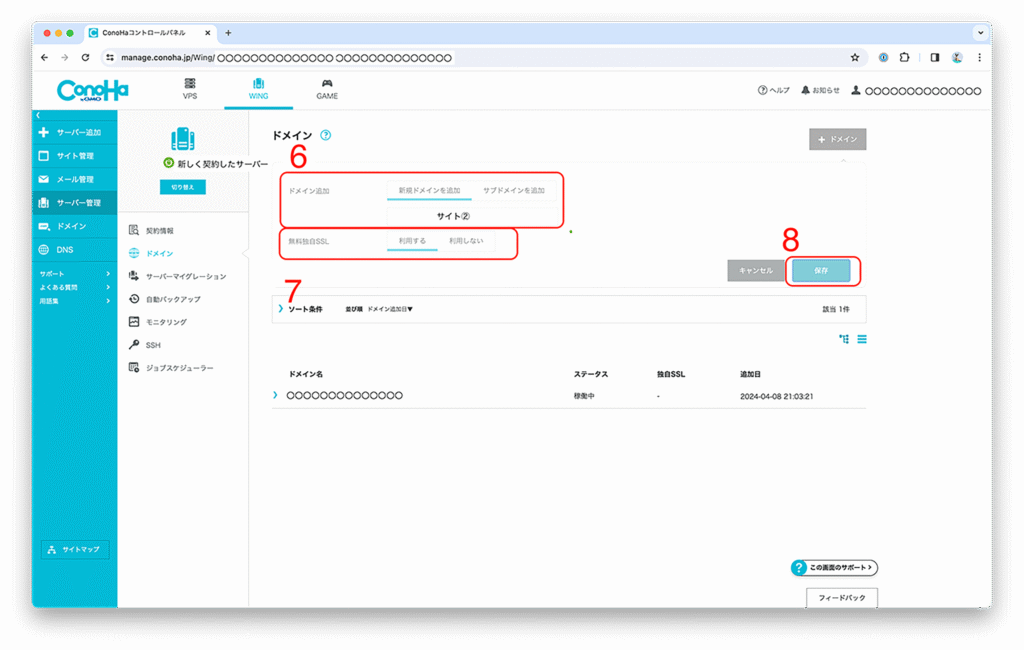
Task: Open DNS in sidebar
Action: coord(74,250)
